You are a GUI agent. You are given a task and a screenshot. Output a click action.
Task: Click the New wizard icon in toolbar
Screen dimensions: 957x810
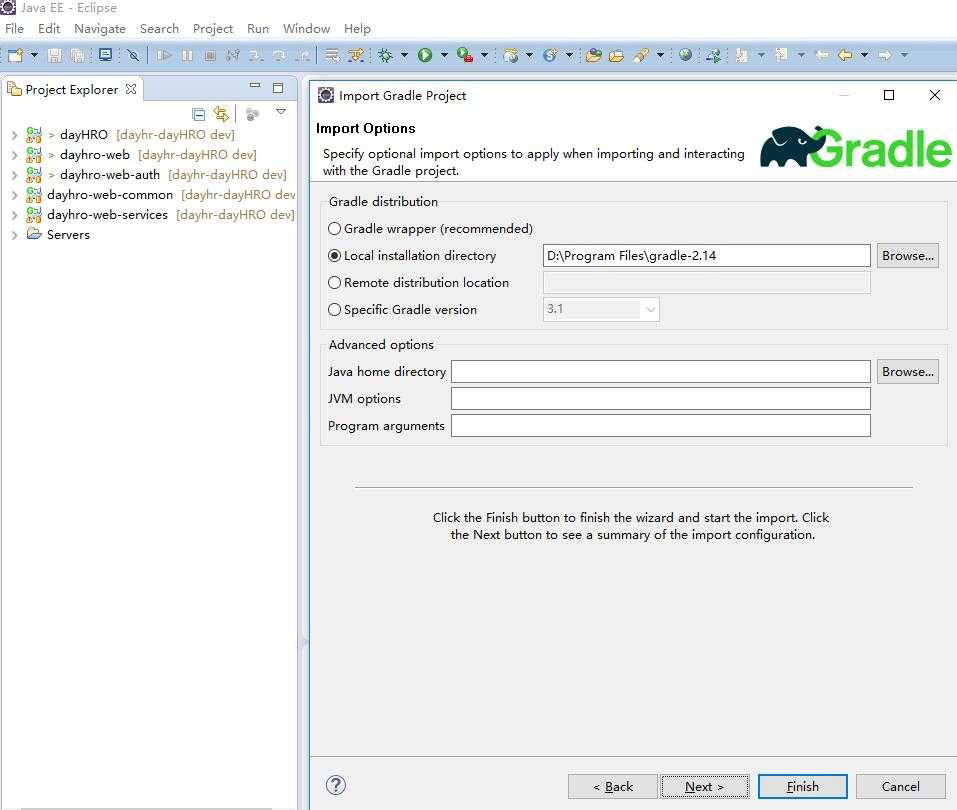(16, 56)
